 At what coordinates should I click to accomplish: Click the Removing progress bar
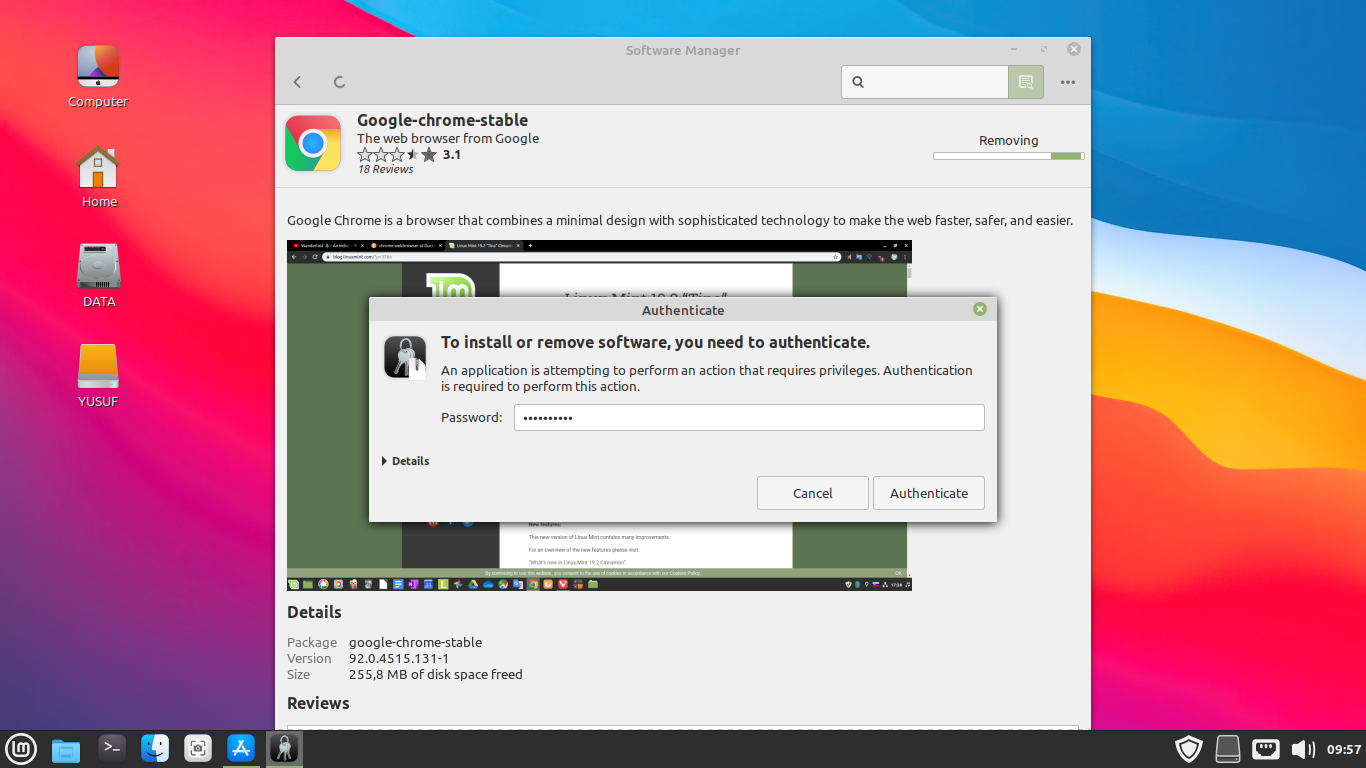pyautogui.click(x=1008, y=156)
